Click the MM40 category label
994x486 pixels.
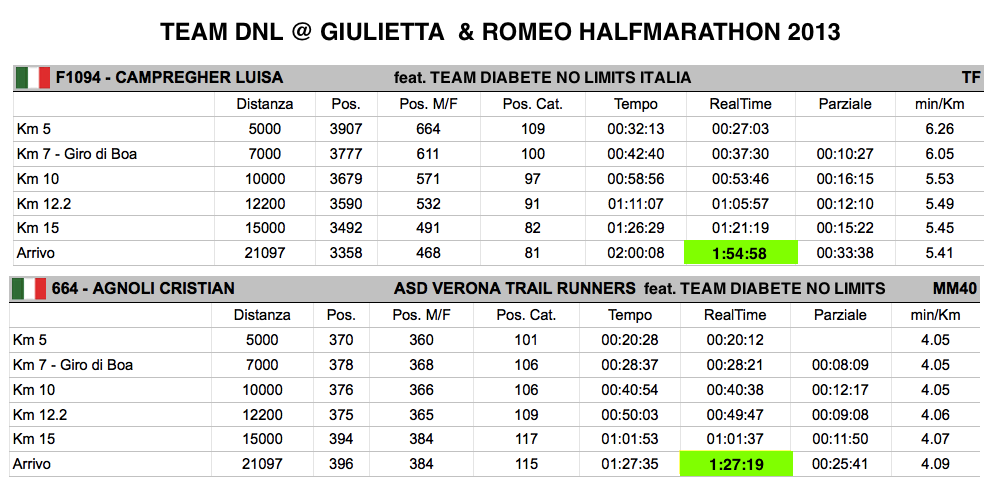954,289
